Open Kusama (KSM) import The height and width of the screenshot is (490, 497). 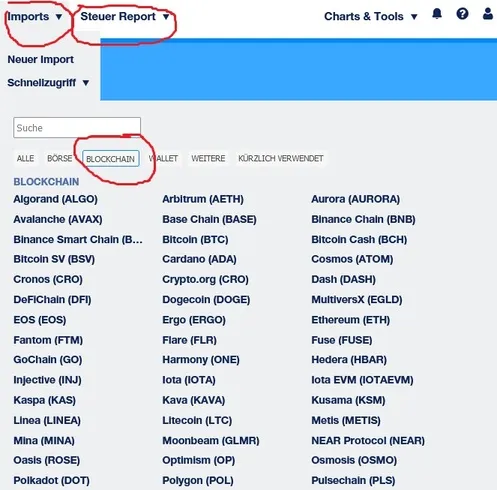point(348,400)
